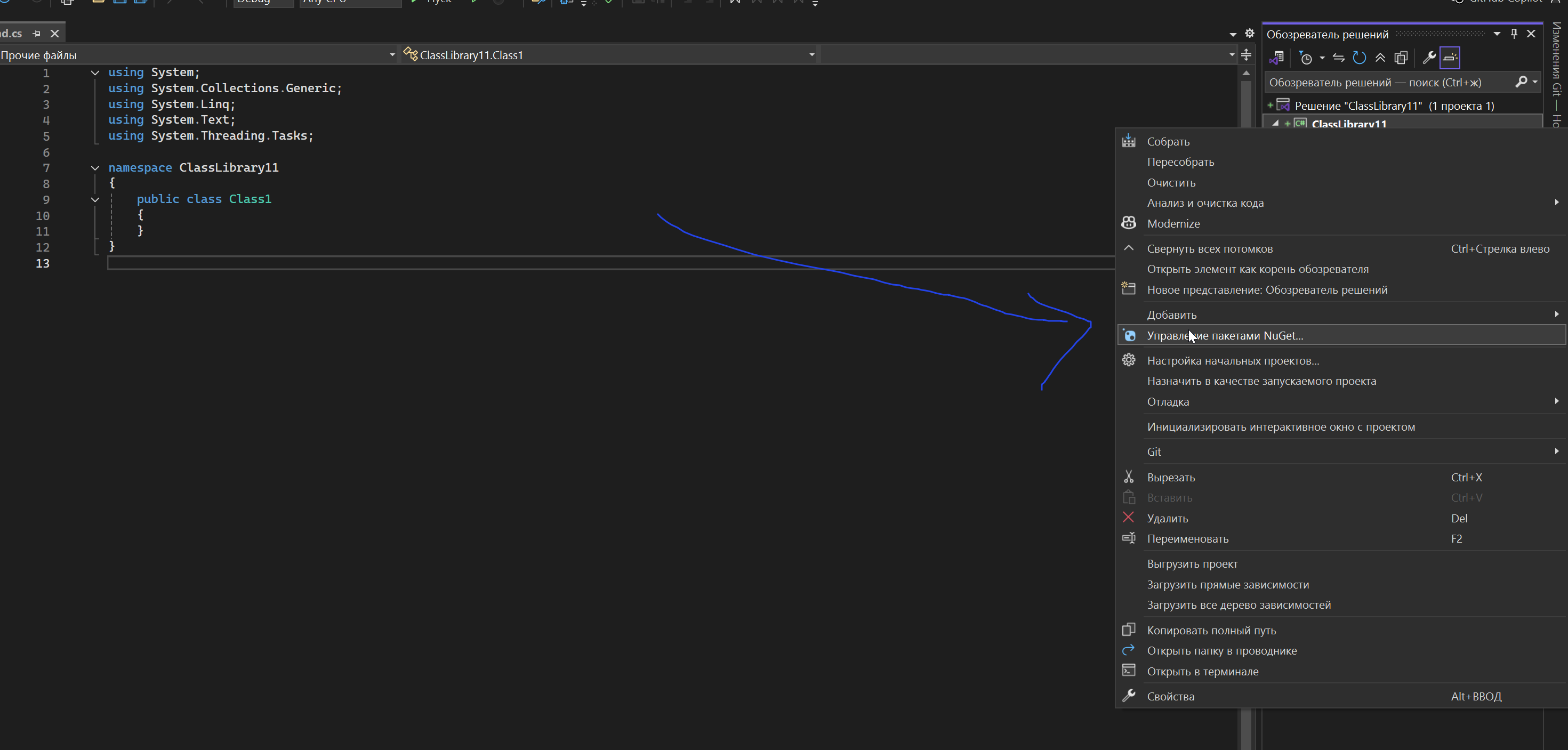
Task: Click the editor vertical scrollbar up arrow
Action: click(x=1246, y=73)
